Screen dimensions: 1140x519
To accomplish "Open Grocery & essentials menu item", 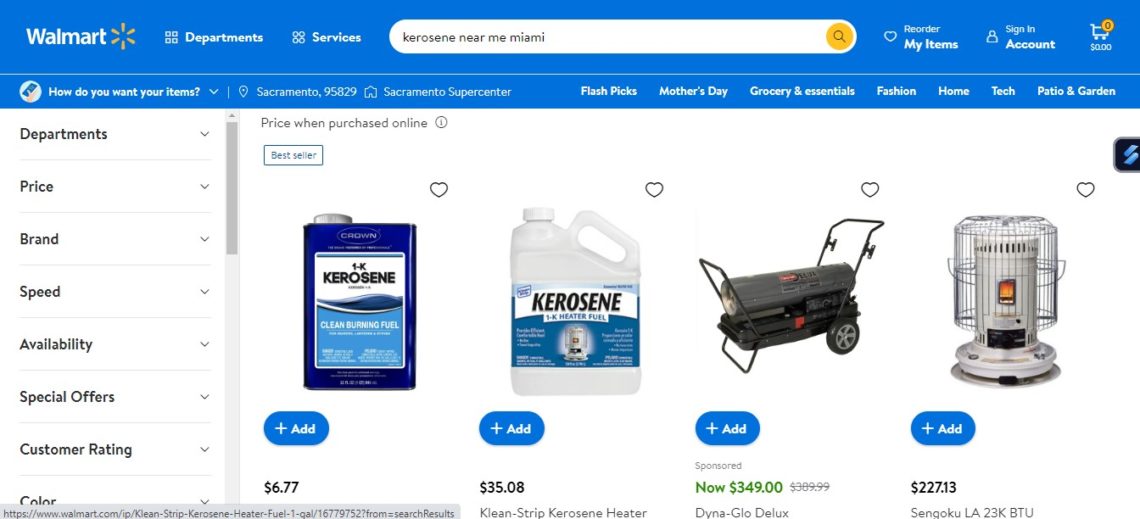I will point(802,91).
